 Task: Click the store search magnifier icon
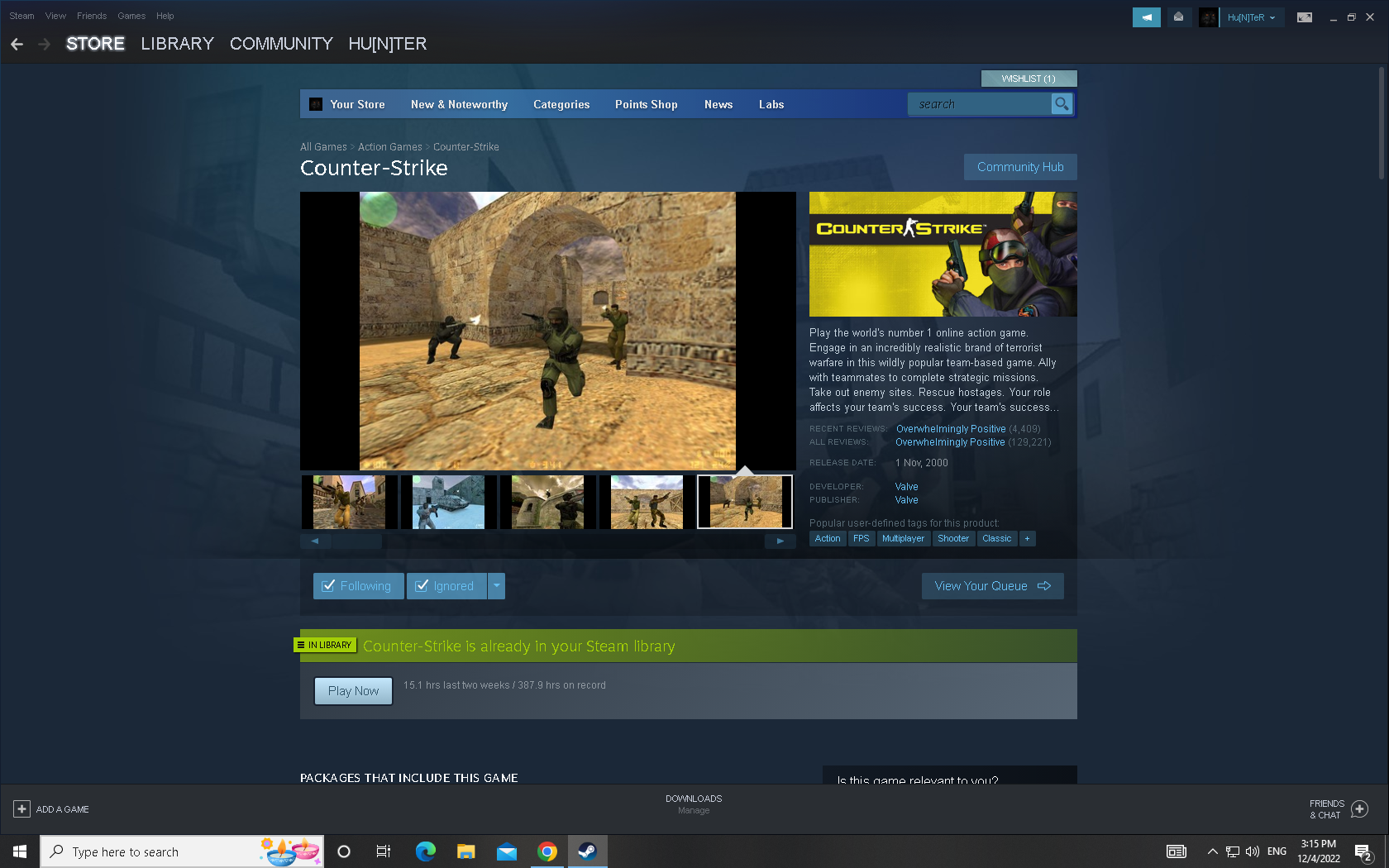[1062, 104]
